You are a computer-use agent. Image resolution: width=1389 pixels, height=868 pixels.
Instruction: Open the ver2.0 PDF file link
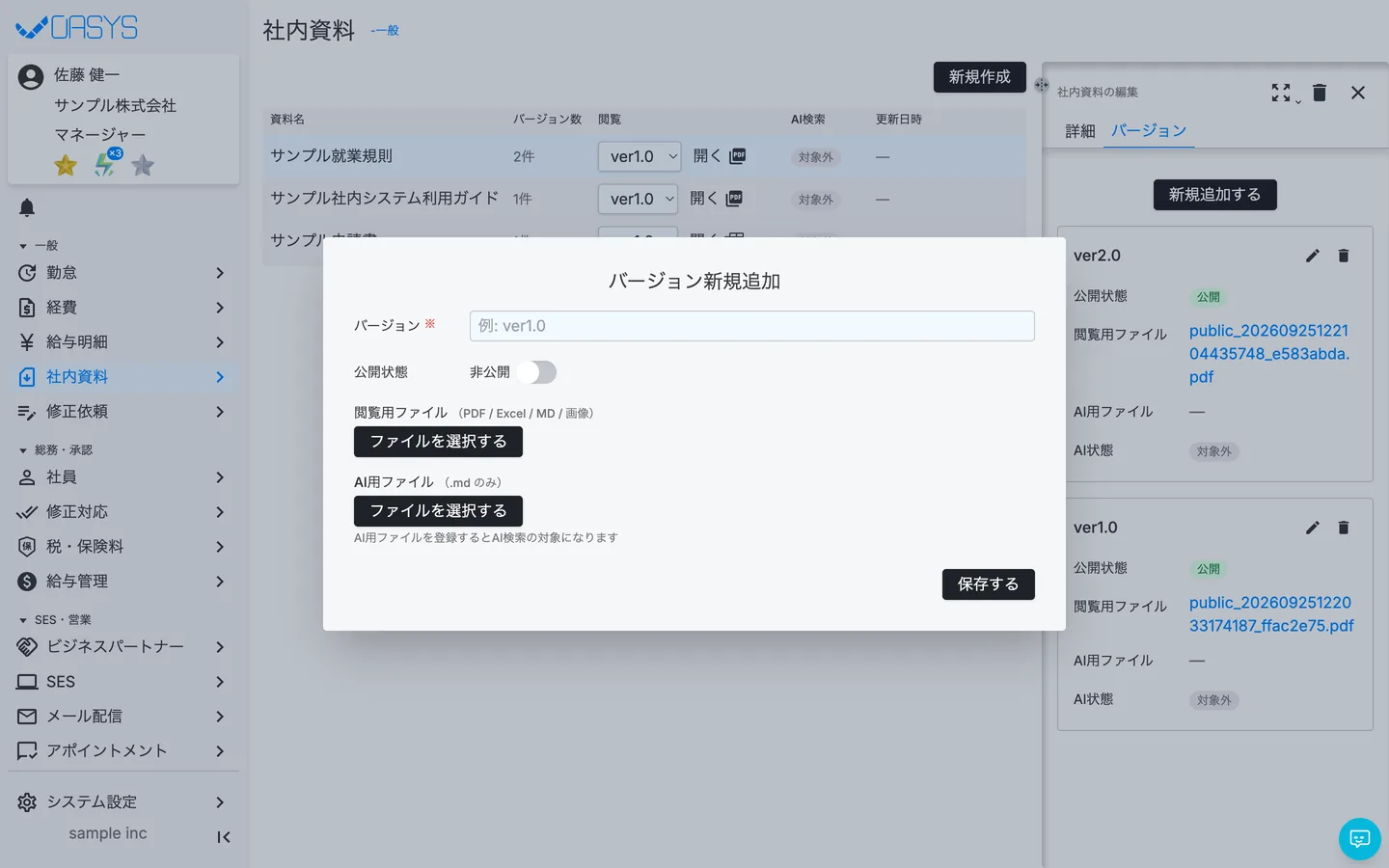[x=1269, y=354]
